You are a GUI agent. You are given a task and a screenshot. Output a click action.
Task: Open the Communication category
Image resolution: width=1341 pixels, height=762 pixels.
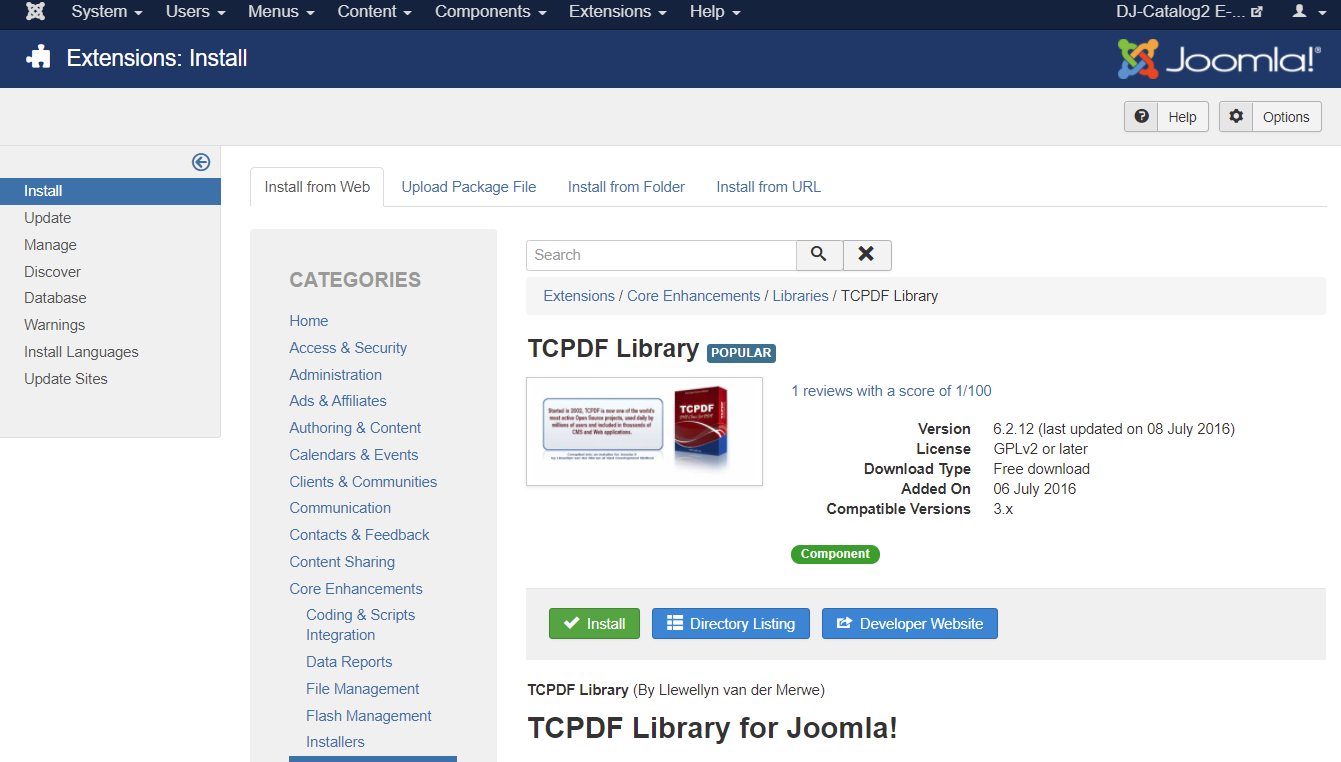pyautogui.click(x=340, y=508)
